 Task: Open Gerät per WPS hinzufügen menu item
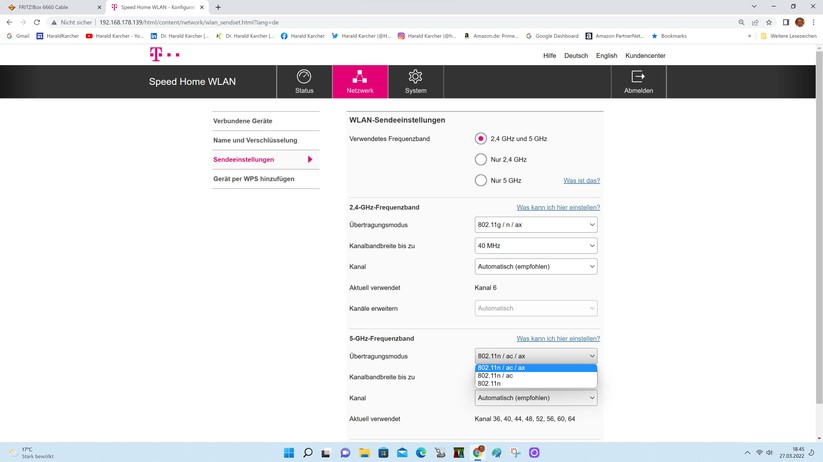[266, 179]
